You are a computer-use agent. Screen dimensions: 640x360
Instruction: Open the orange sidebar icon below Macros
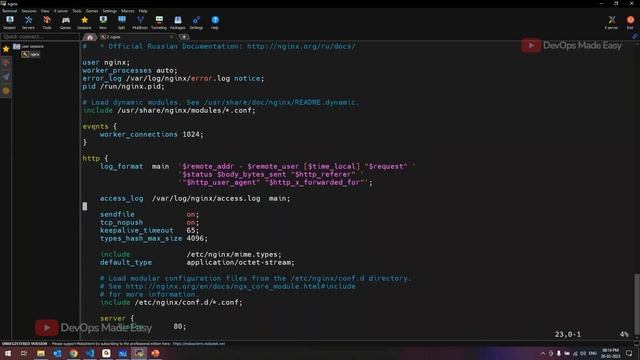(x=6, y=91)
